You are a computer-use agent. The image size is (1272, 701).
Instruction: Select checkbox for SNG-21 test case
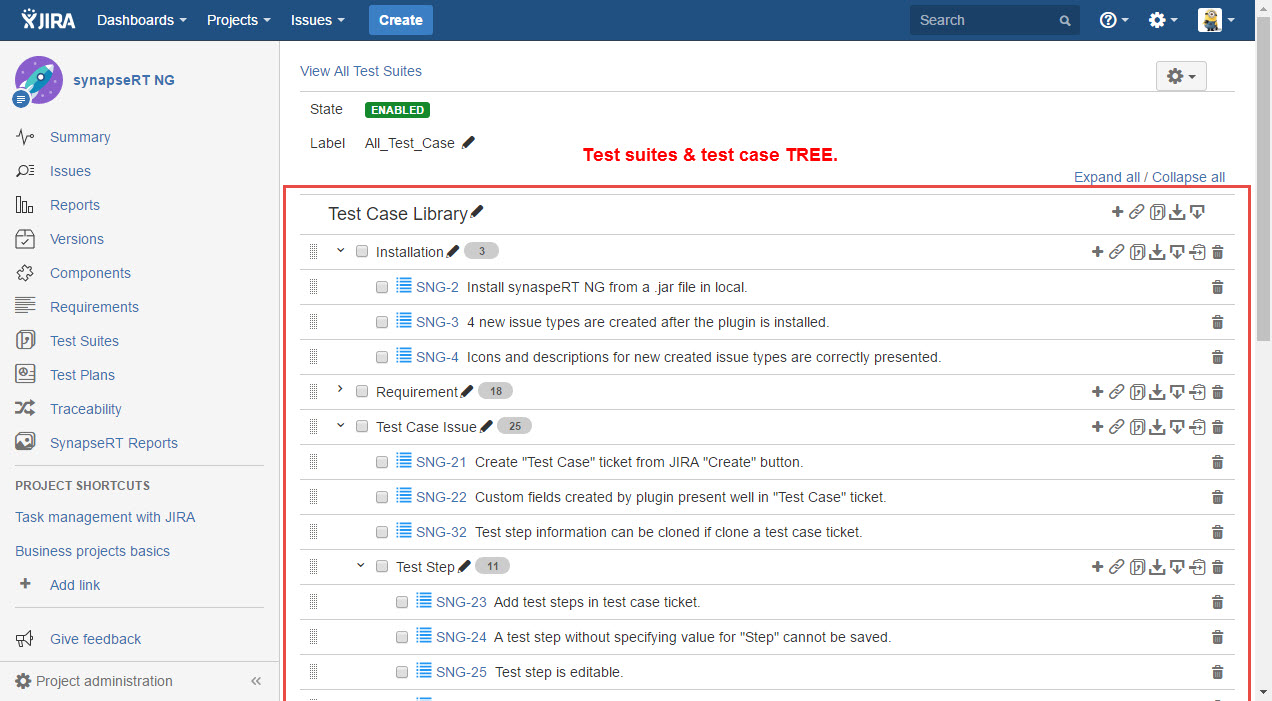click(382, 462)
